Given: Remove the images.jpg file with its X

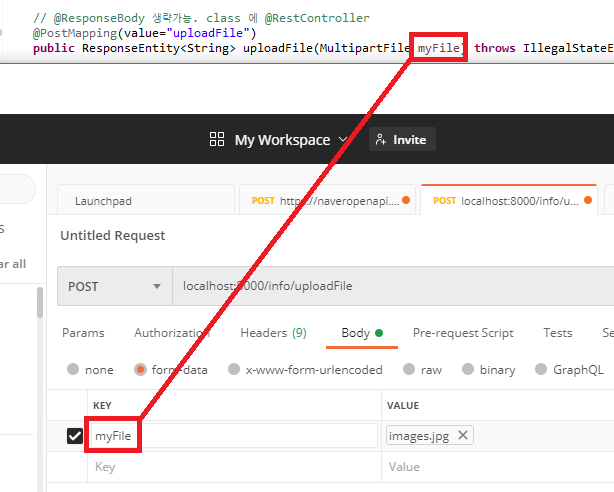Looking at the screenshot, I should point(463,435).
